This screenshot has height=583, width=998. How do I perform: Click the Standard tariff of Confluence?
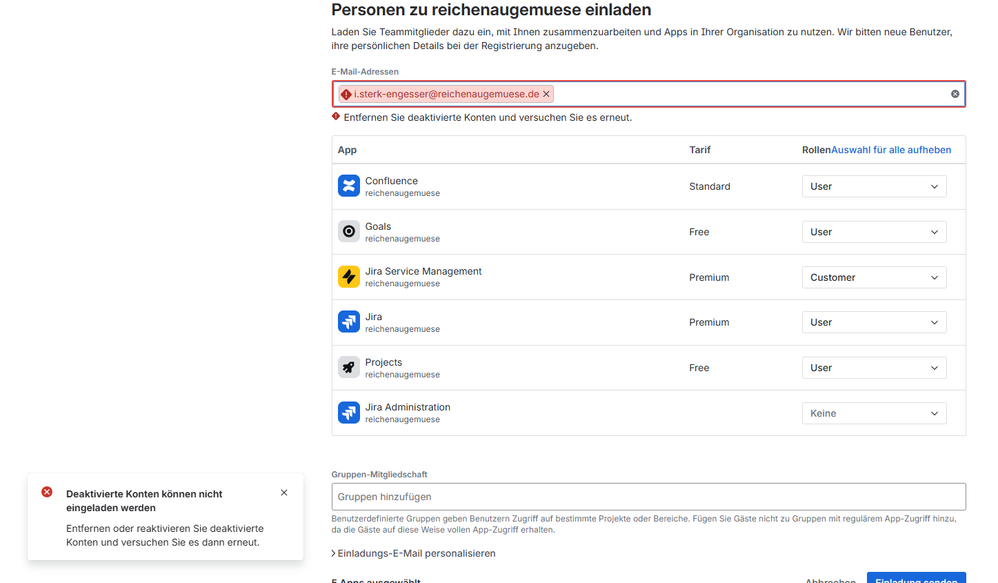710,186
